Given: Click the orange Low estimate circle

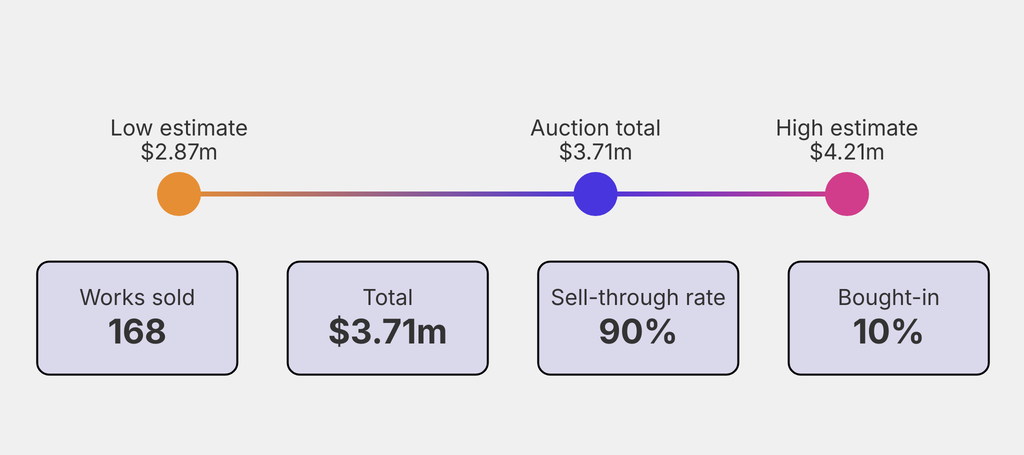Looking at the screenshot, I should (x=179, y=194).
